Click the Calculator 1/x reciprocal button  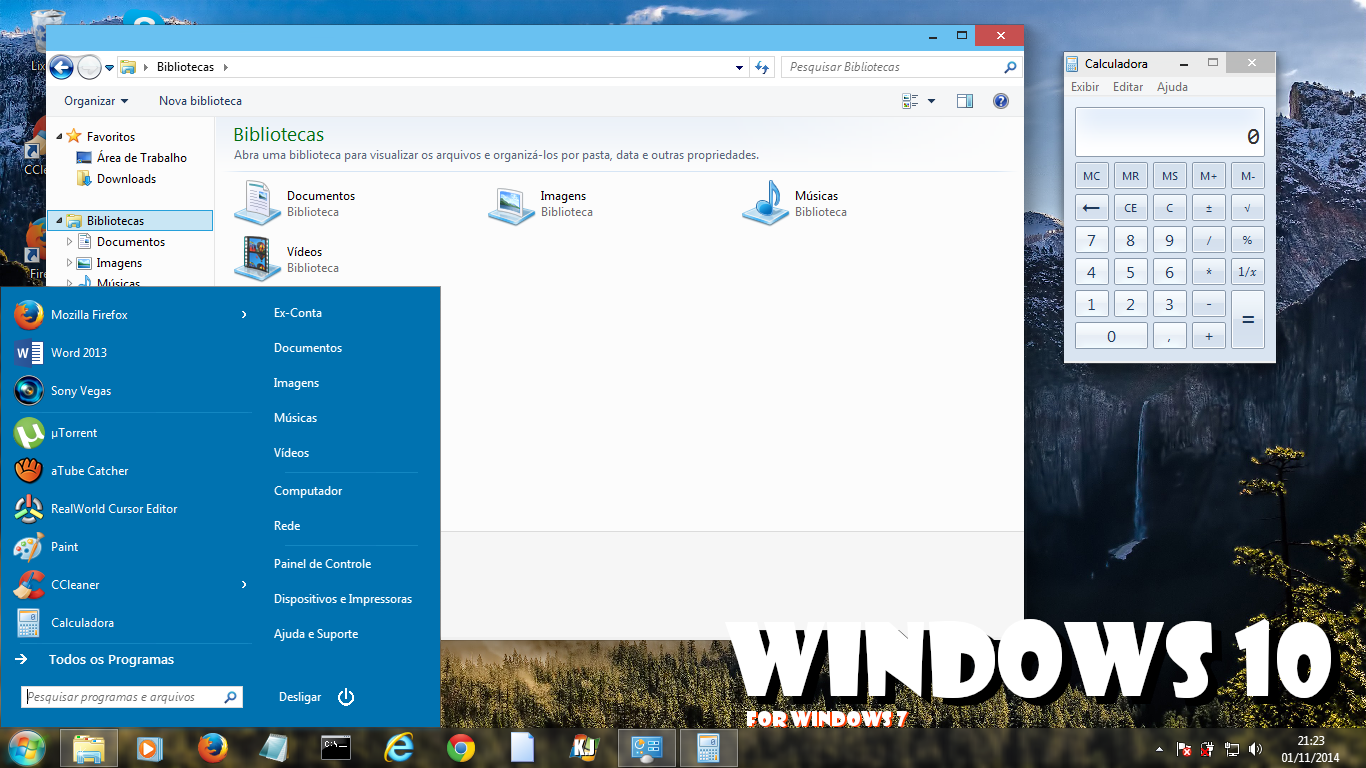(1247, 272)
